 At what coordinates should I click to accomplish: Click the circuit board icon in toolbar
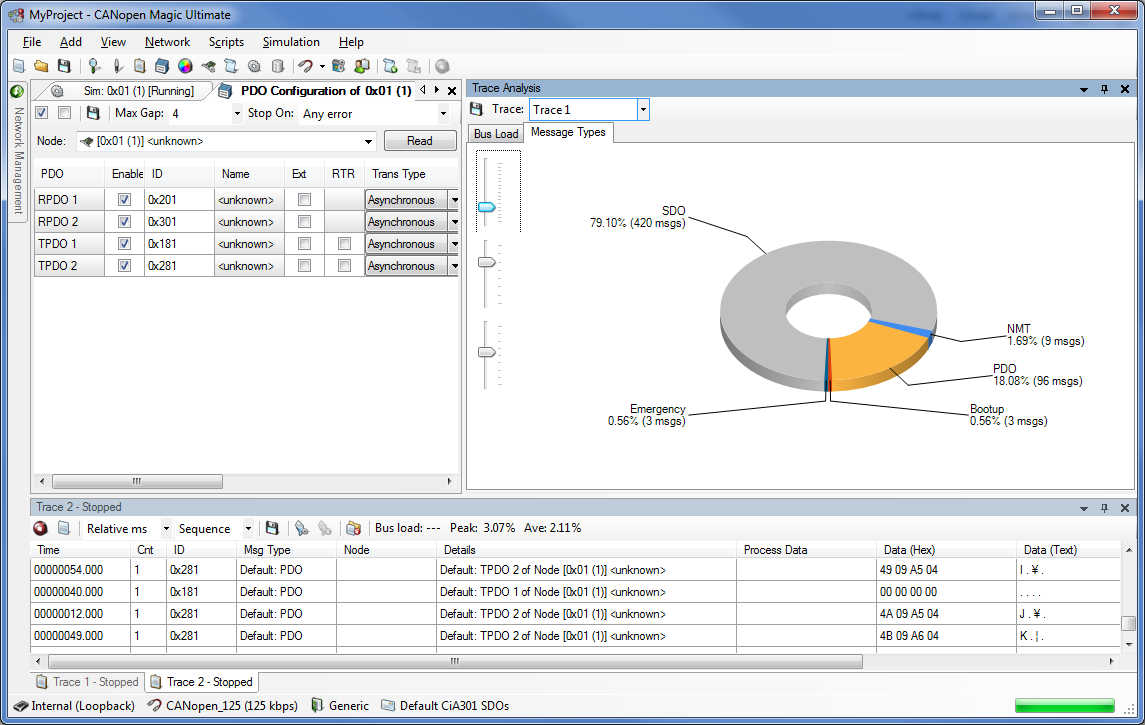point(208,66)
